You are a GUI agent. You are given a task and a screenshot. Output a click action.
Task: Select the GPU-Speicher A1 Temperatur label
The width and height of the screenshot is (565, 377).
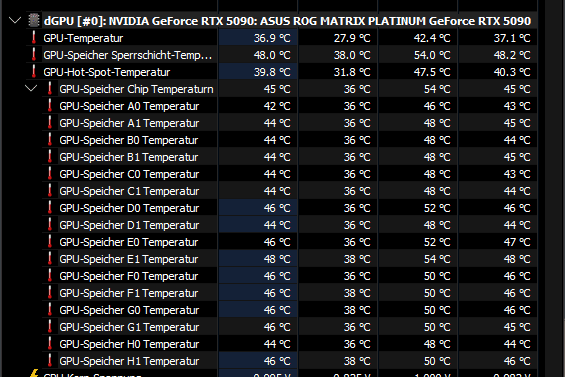pyautogui.click(x=129, y=123)
